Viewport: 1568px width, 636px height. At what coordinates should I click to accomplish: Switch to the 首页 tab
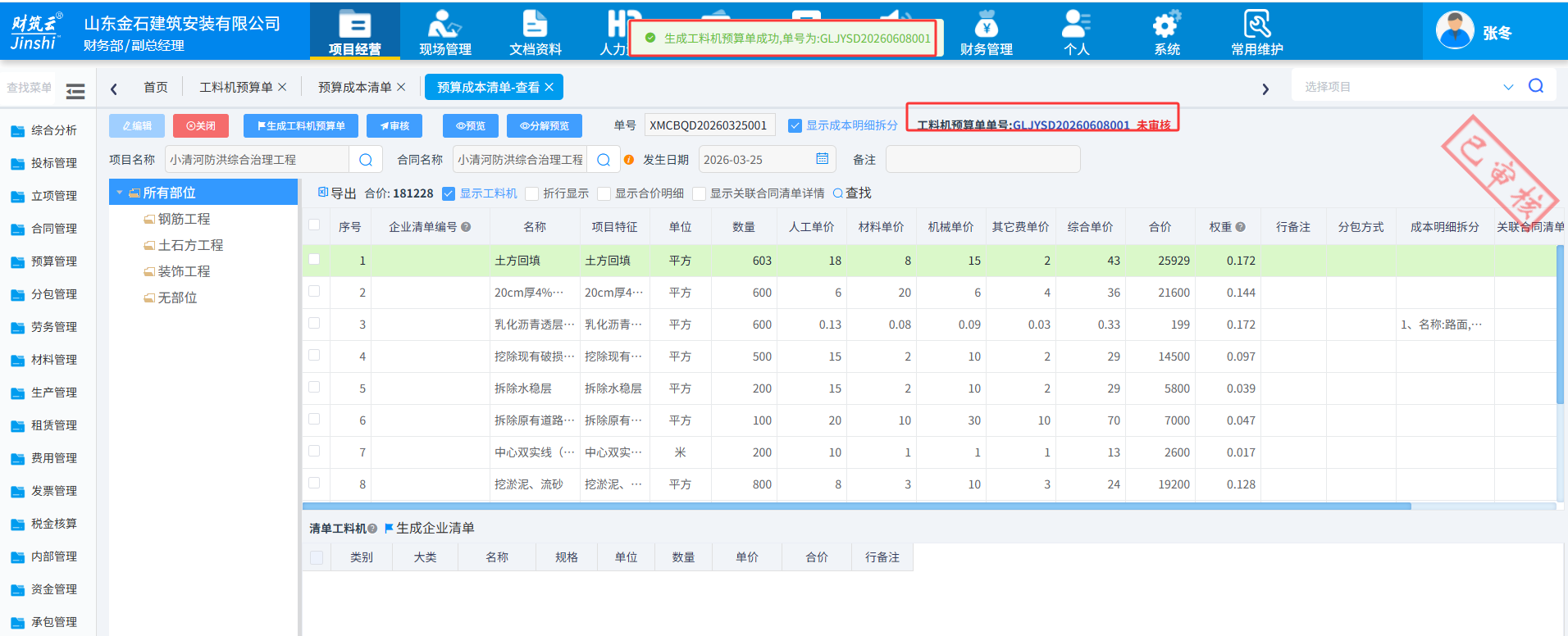pyautogui.click(x=156, y=87)
